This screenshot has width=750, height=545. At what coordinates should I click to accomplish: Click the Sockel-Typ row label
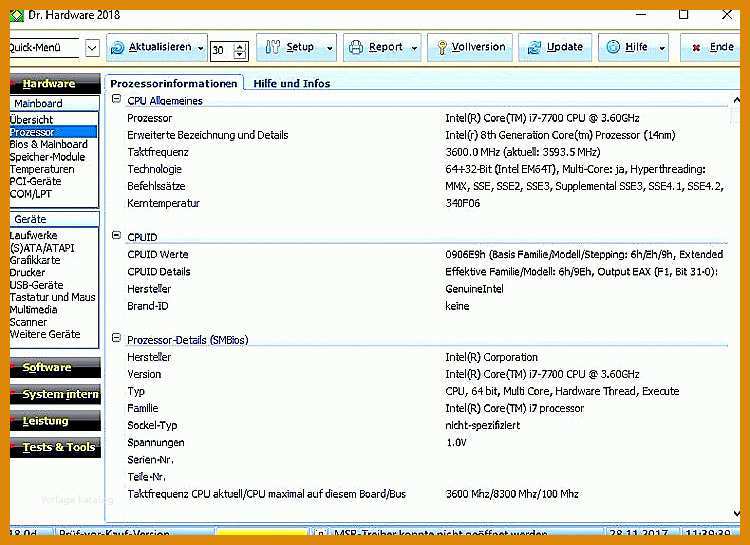[152, 425]
